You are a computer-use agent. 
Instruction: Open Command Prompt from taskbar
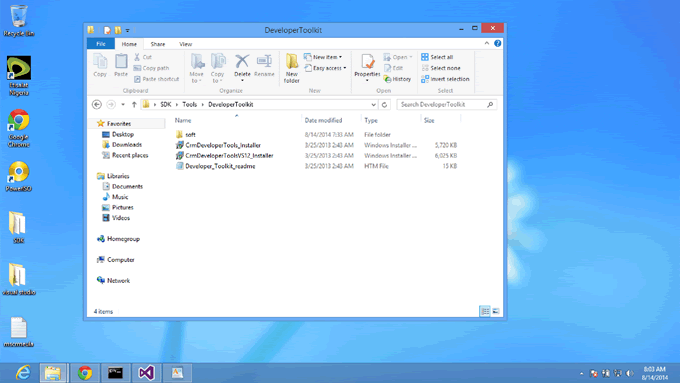click(115, 373)
